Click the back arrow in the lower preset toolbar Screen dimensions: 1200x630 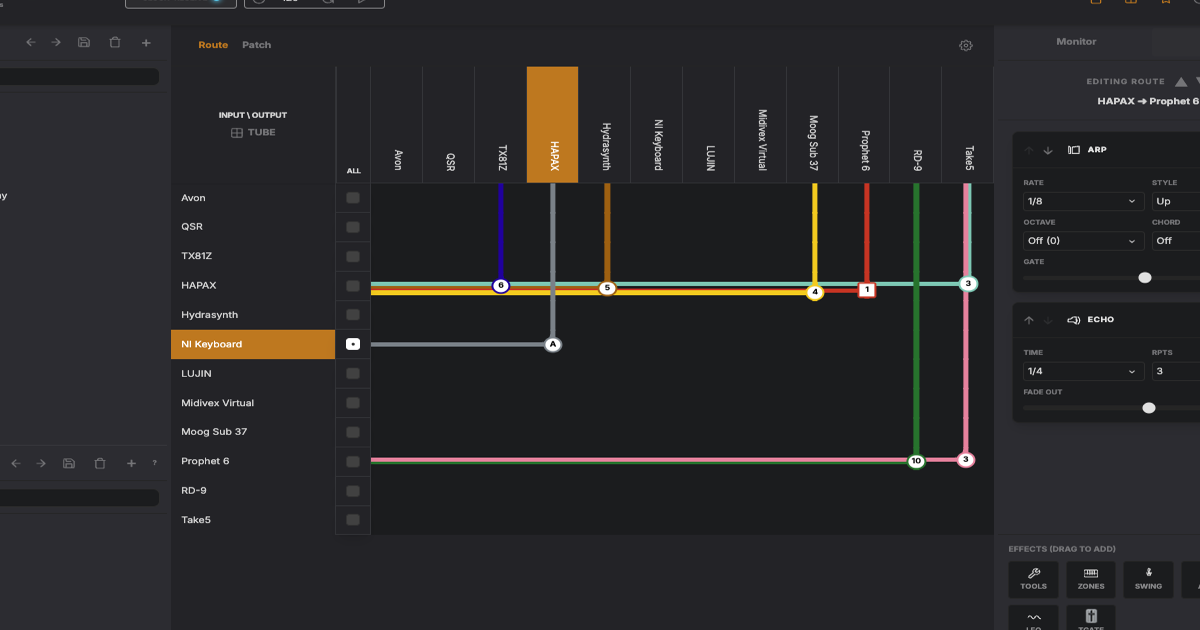tap(15, 463)
